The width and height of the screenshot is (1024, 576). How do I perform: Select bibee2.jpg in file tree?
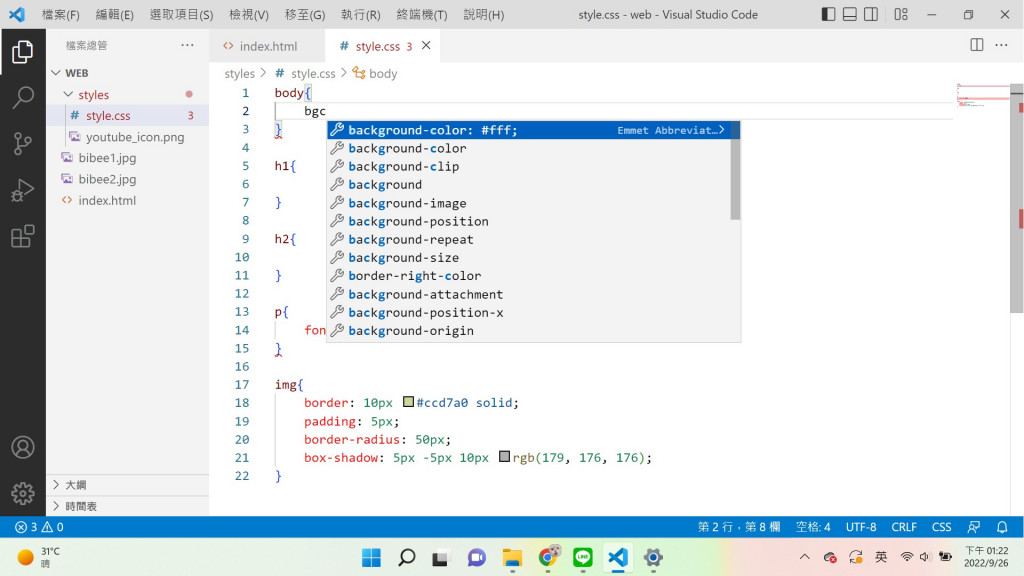(x=127, y=179)
